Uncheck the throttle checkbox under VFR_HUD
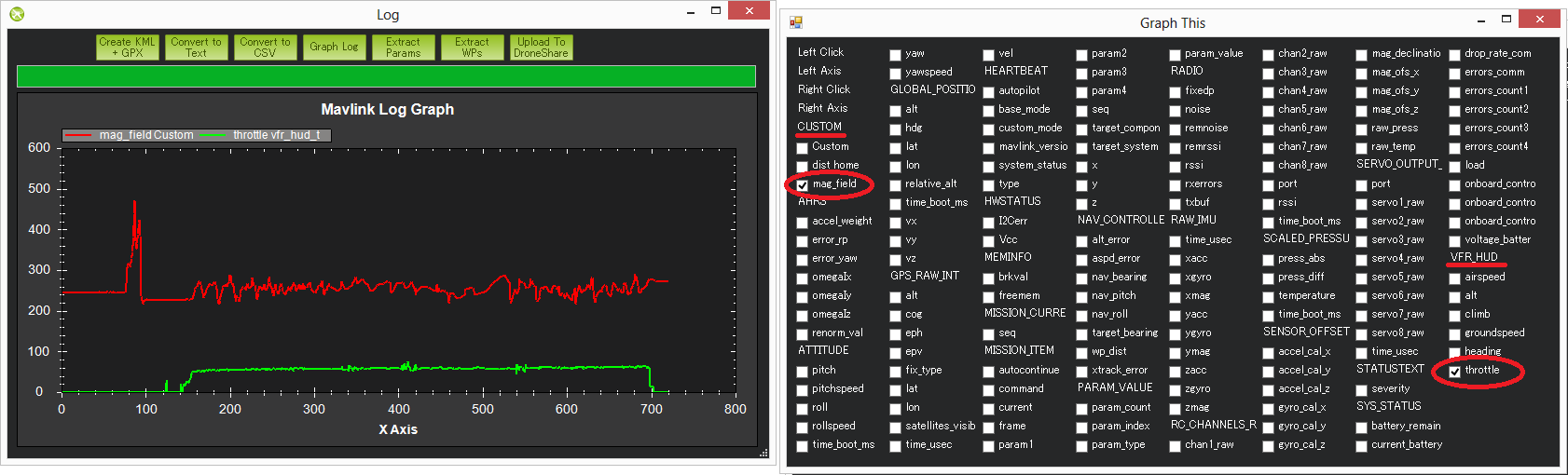Screen dimensions: 1568x475 (1455, 372)
